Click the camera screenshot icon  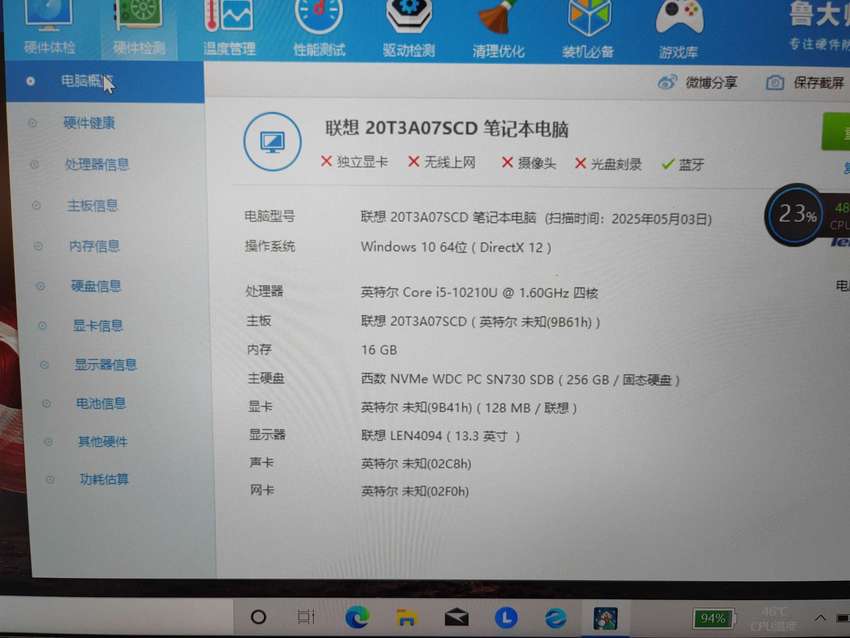point(775,83)
